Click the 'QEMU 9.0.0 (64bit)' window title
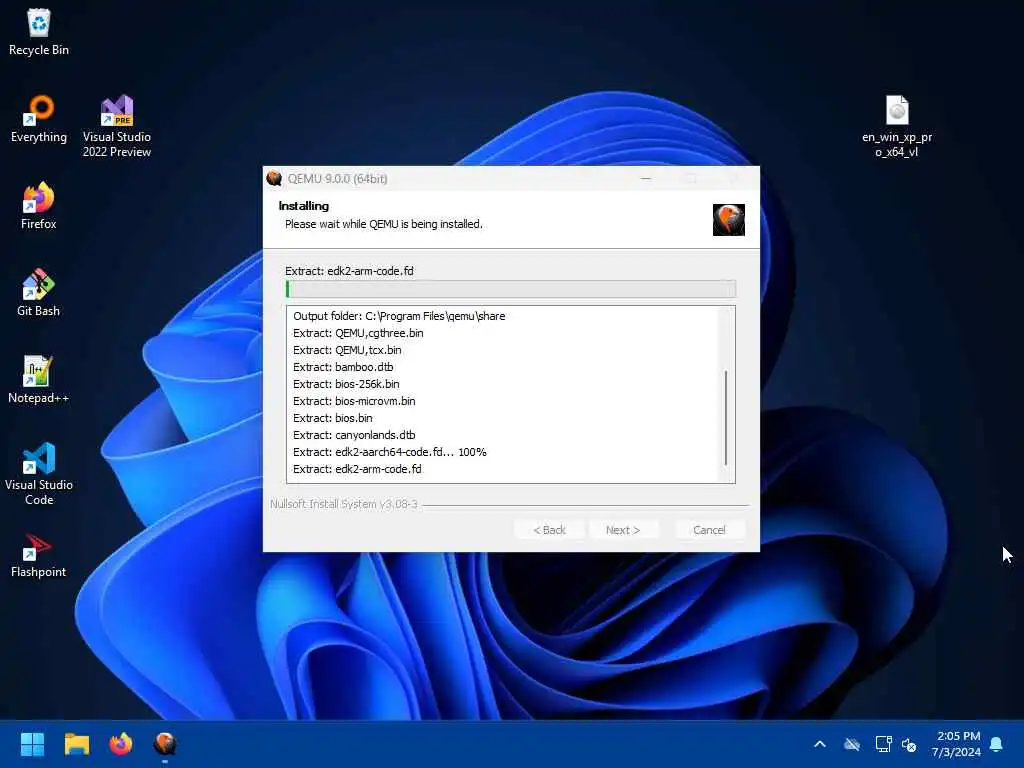The image size is (1024, 768). [x=338, y=178]
